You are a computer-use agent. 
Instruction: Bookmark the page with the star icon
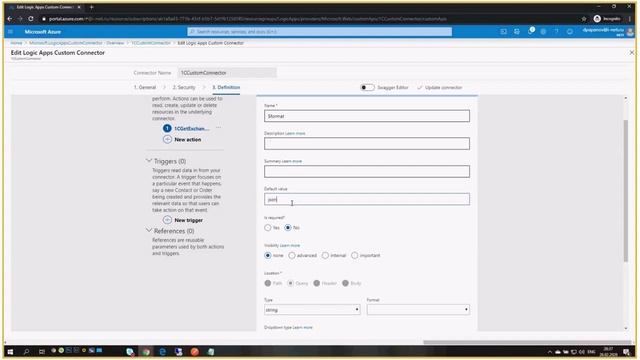point(584,19)
